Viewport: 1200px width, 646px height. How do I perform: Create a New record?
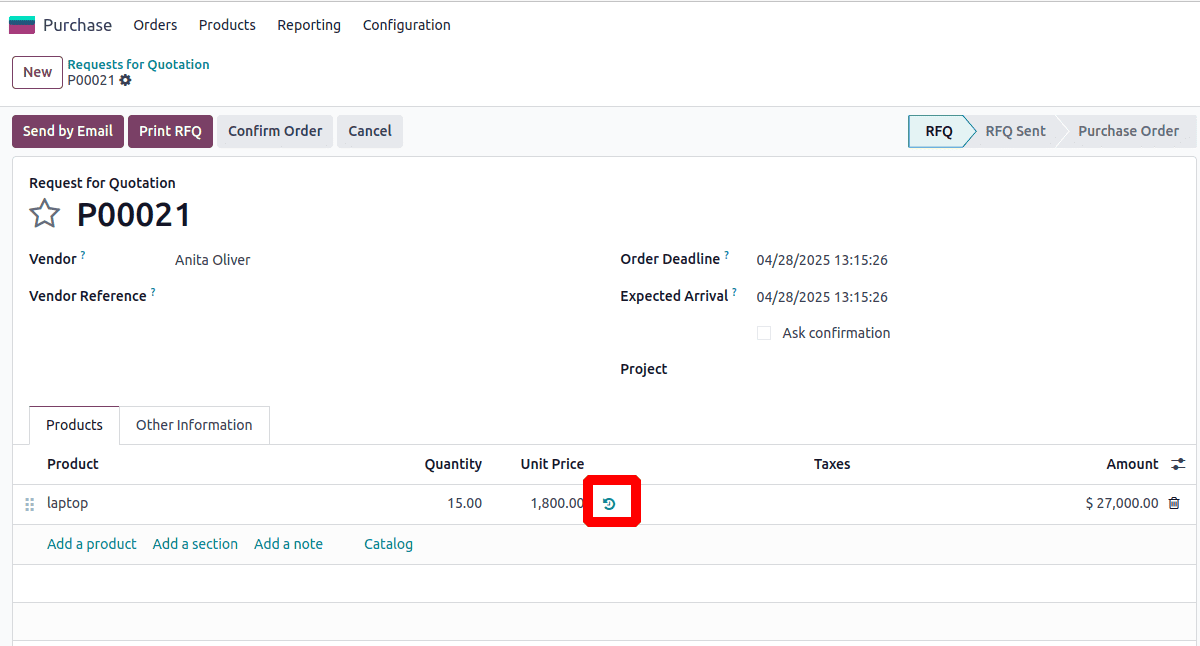click(x=38, y=72)
